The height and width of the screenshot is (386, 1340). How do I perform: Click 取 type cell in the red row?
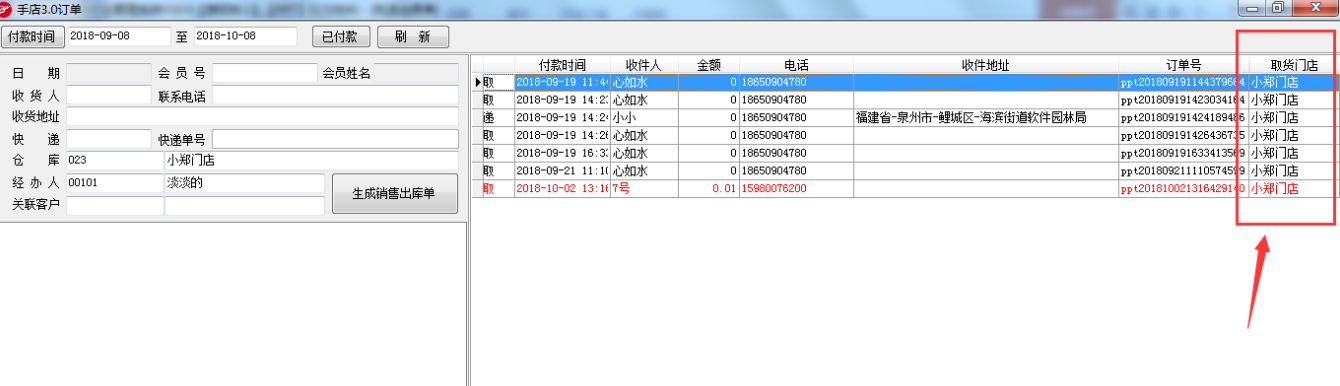click(x=498, y=188)
